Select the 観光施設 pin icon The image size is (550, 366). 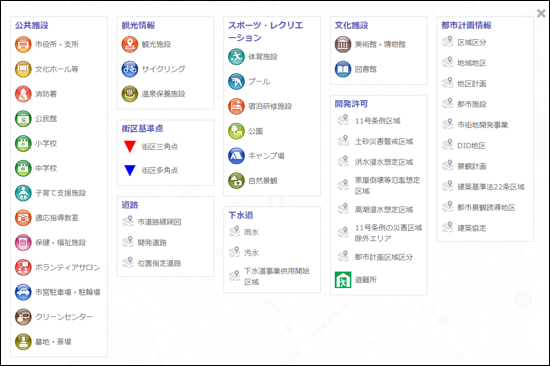pyautogui.click(x=130, y=45)
